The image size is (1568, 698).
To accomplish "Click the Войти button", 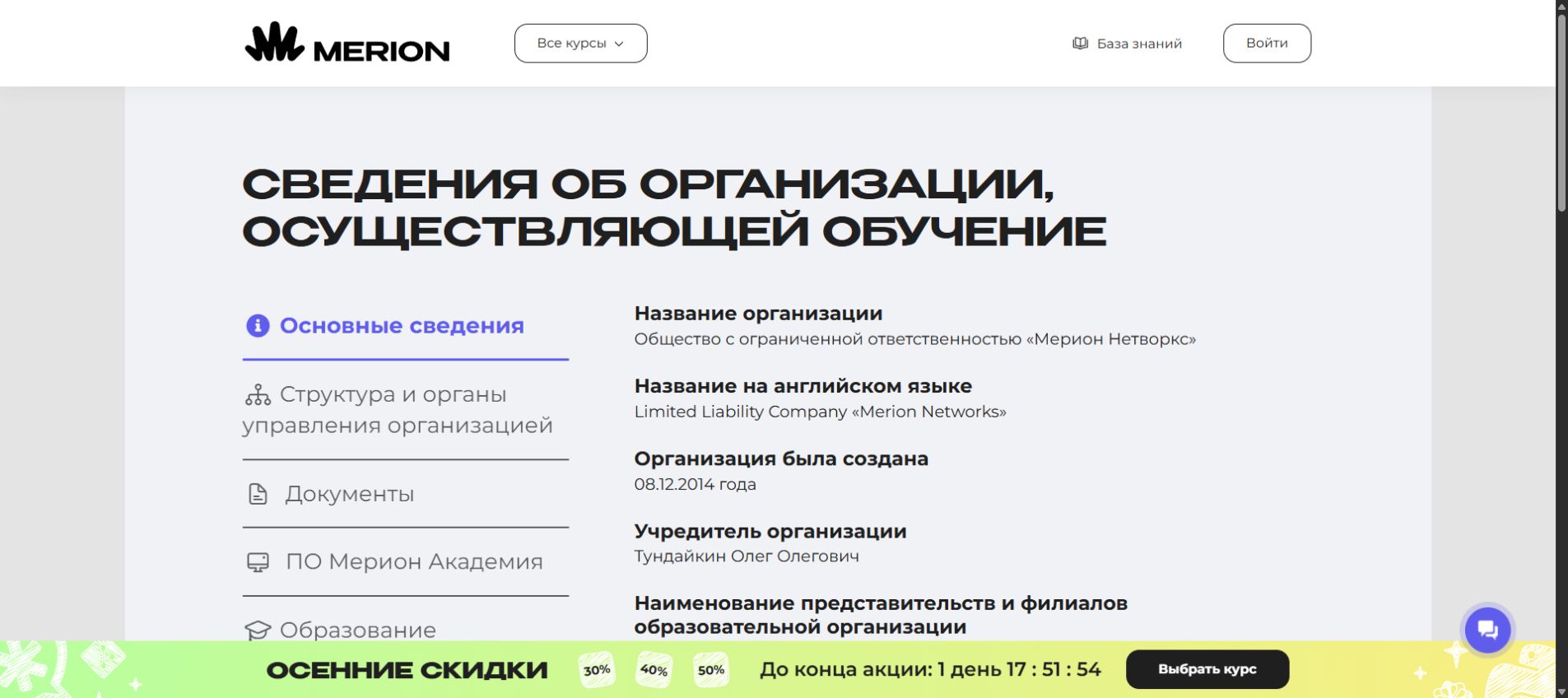I will click(x=1267, y=43).
